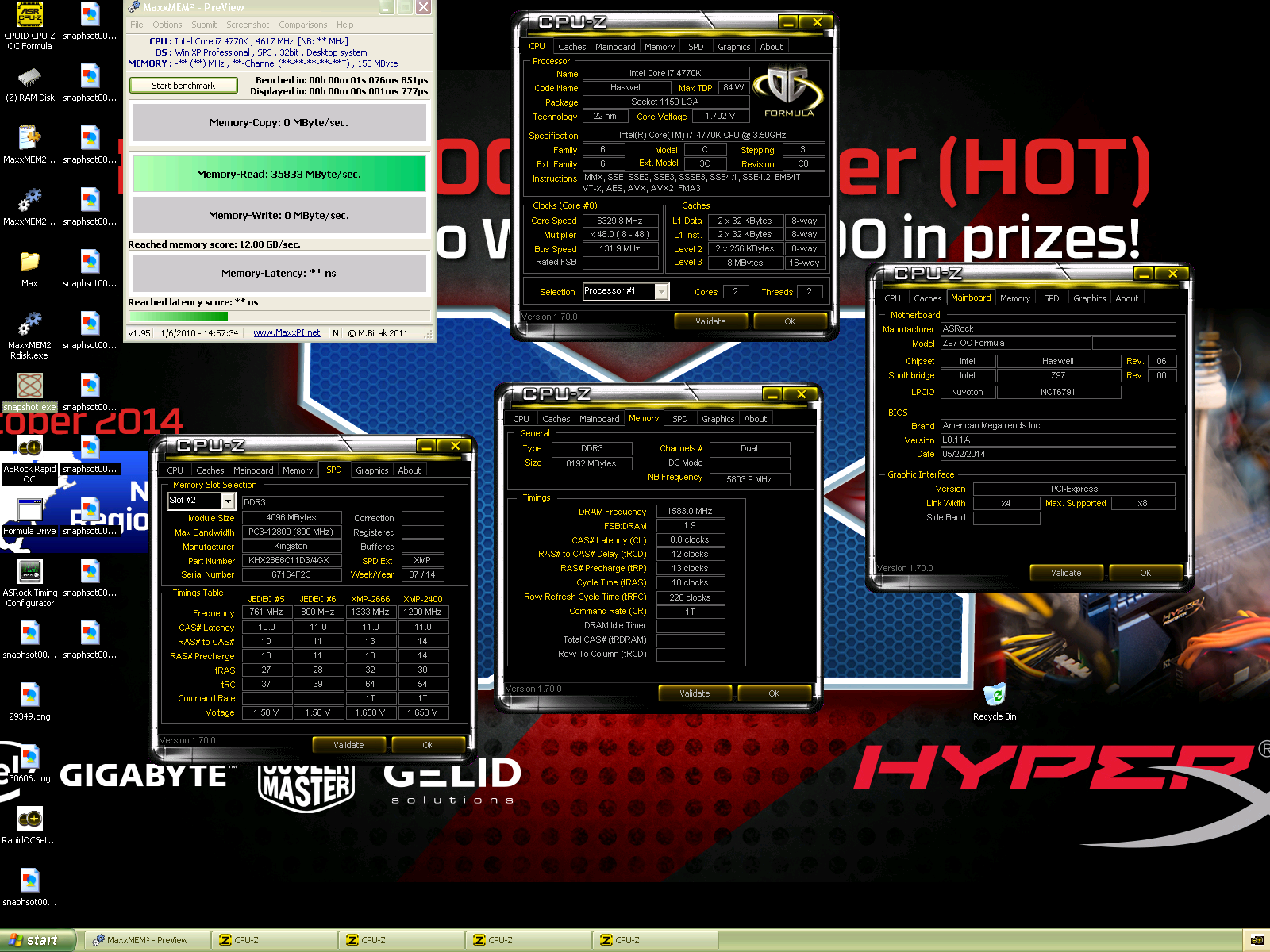
Task: Click the Windows start button
Action: [38, 940]
